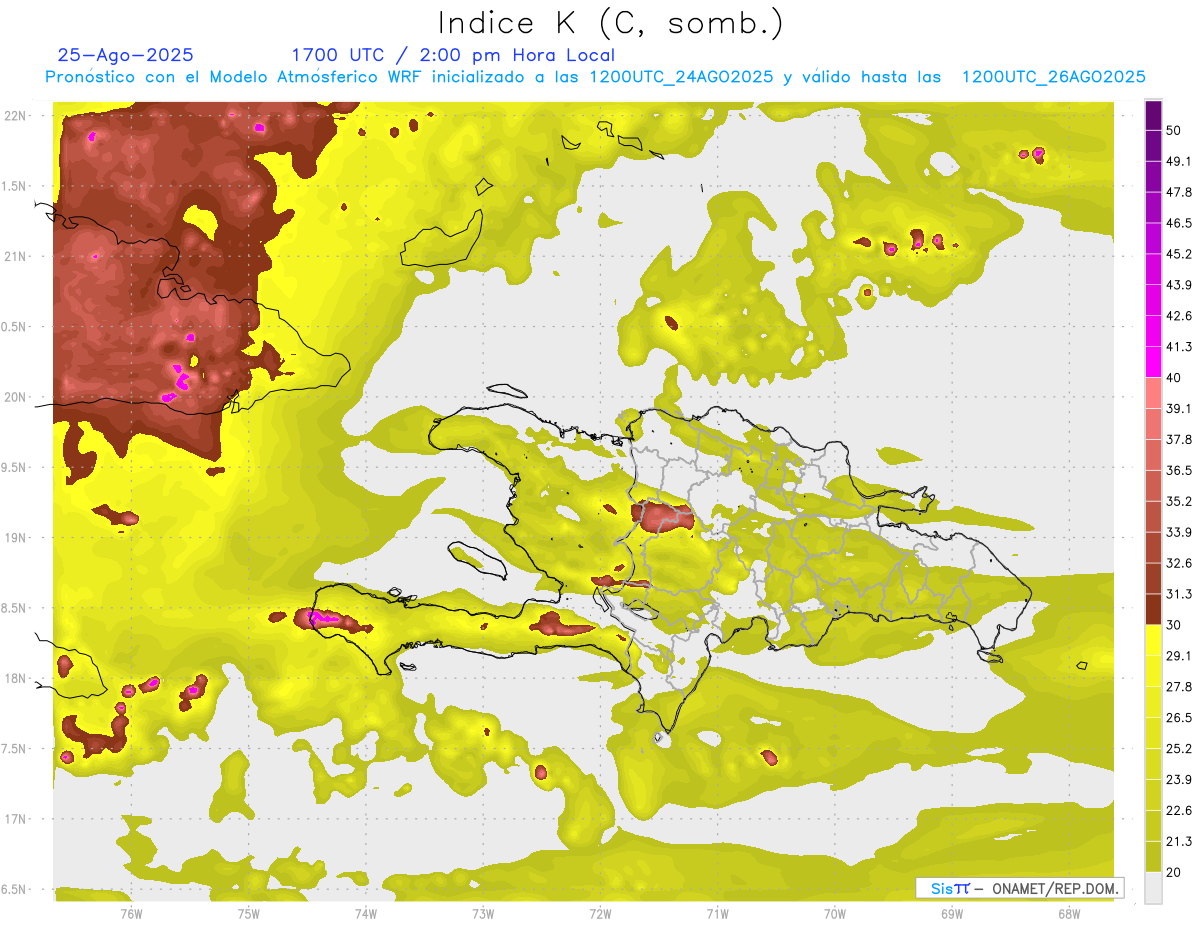Click the colorbar value "21.3"
Viewport: 1200px width, 927px height.
pos(1179,842)
